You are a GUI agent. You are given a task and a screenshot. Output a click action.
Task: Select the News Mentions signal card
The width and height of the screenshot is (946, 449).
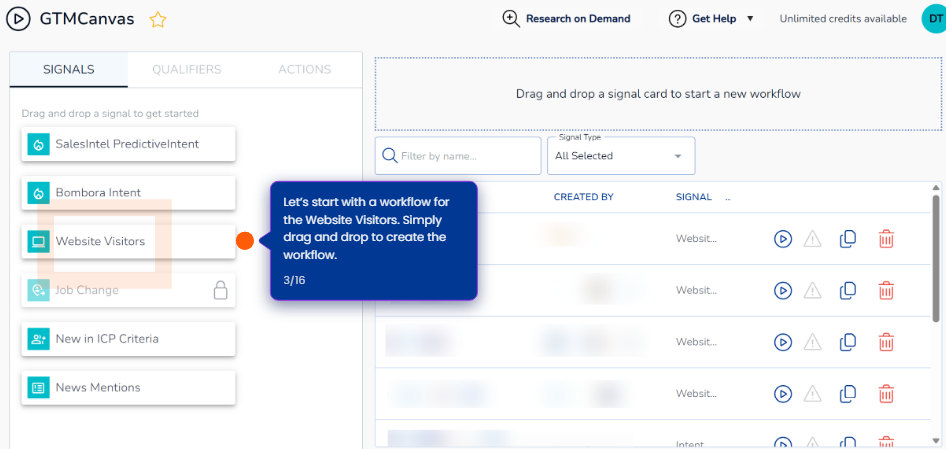pos(128,387)
